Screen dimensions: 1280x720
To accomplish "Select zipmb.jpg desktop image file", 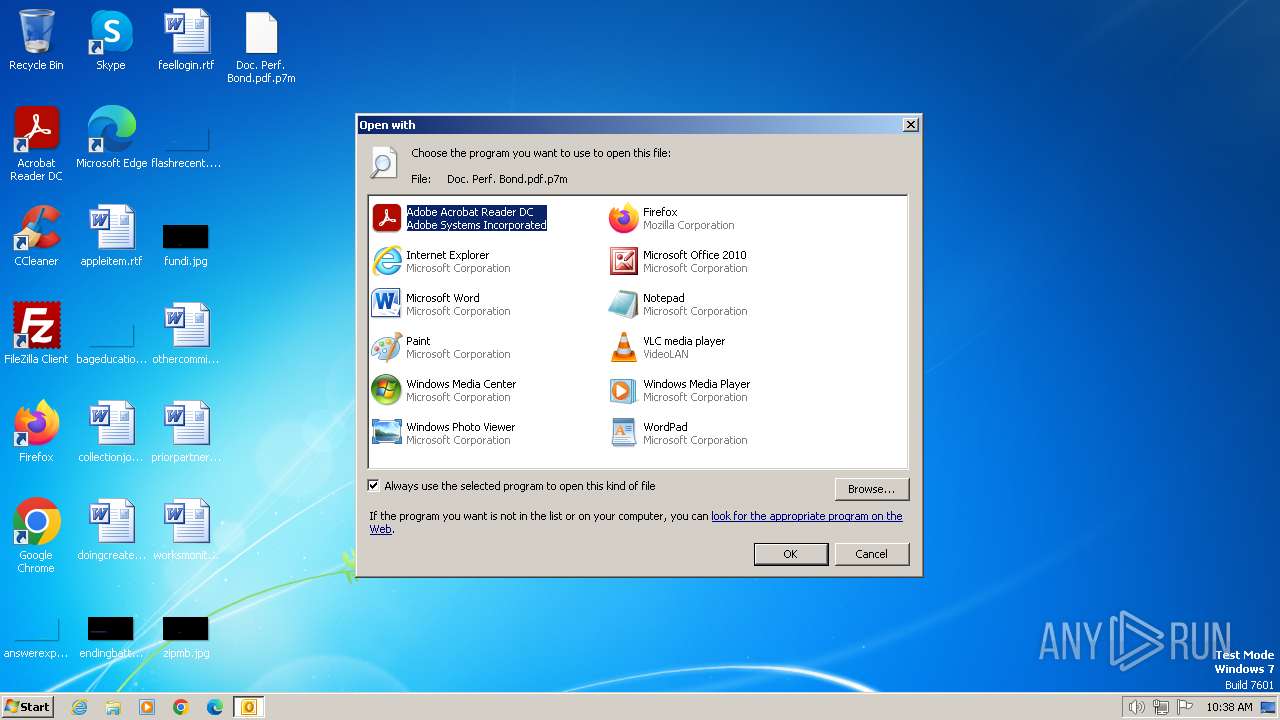I will point(186,637).
